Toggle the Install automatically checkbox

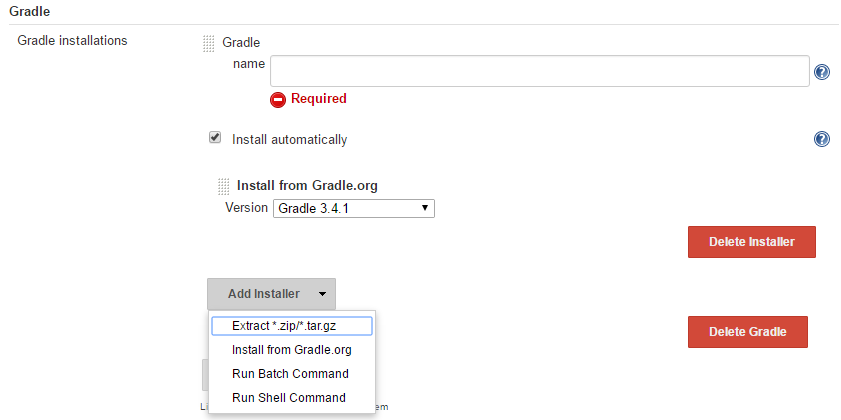(x=214, y=138)
